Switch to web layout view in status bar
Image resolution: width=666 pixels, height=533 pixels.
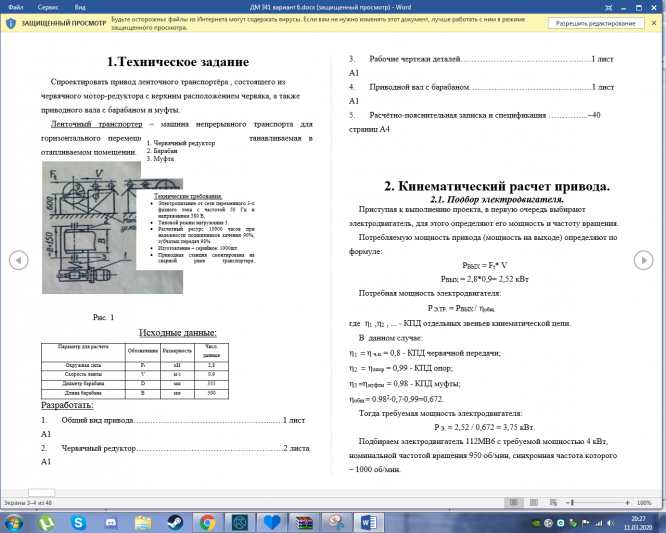(x=553, y=502)
